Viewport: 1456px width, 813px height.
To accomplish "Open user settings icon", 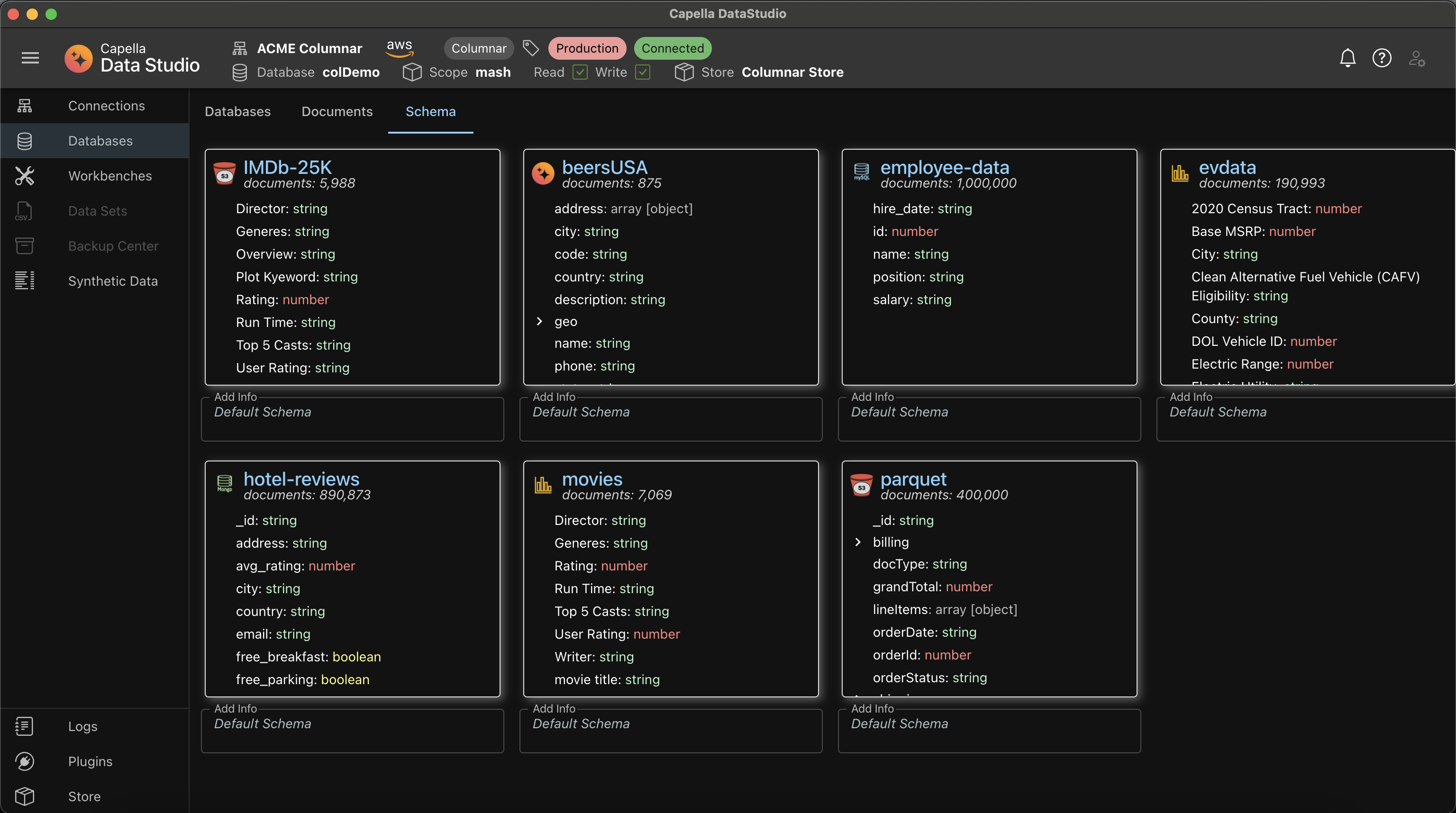I will (1417, 58).
